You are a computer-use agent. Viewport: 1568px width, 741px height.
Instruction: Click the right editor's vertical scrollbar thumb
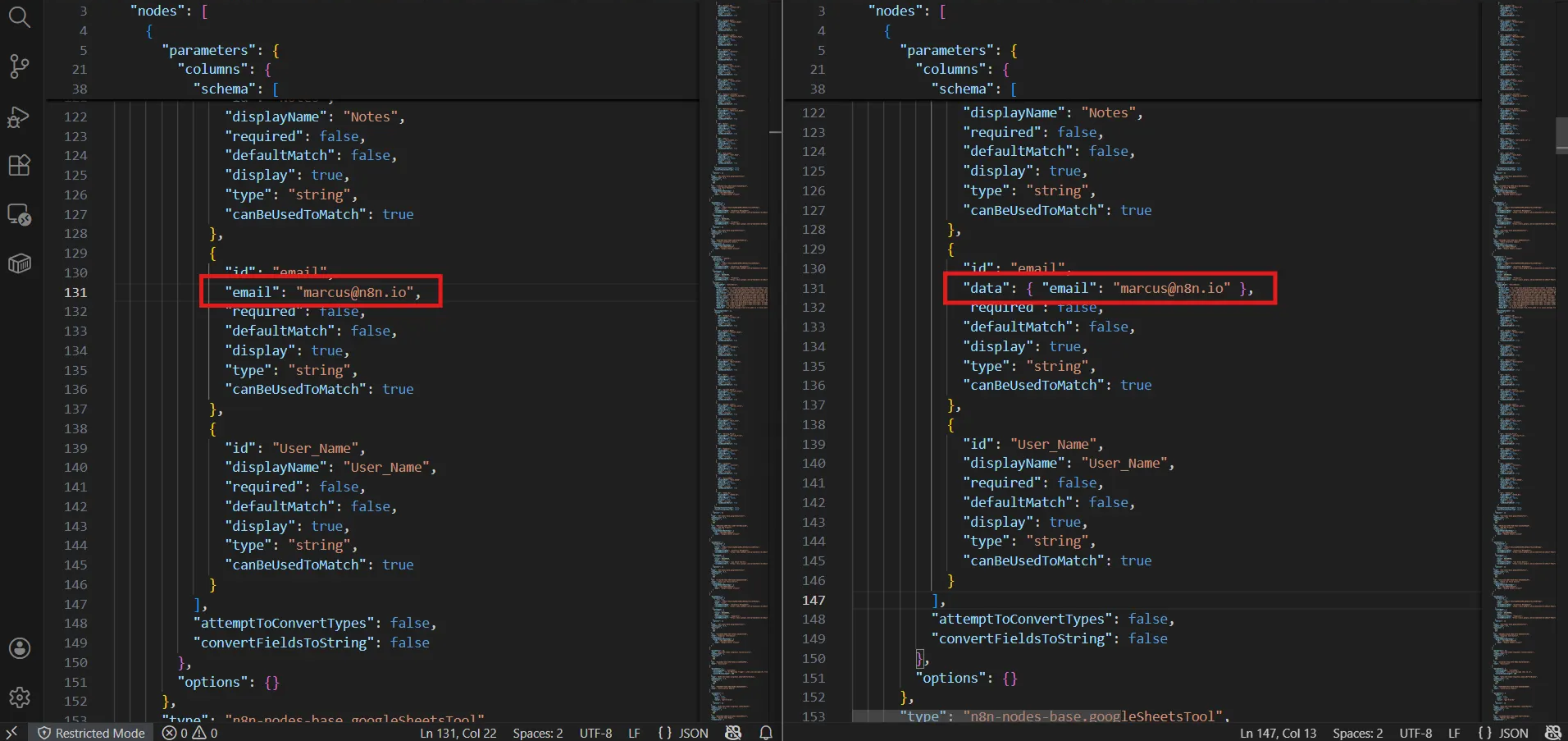point(1561,135)
